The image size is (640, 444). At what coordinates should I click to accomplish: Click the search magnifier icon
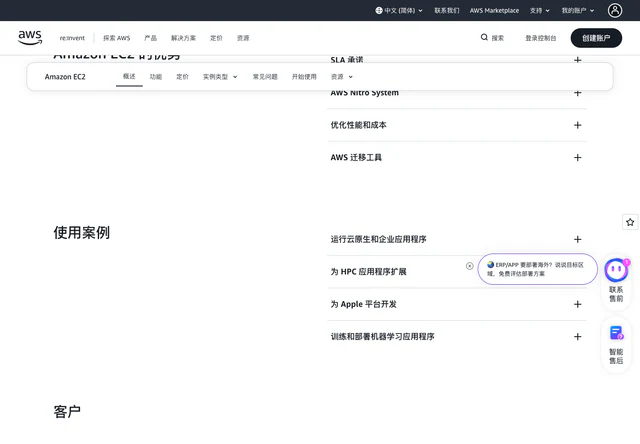(x=484, y=38)
